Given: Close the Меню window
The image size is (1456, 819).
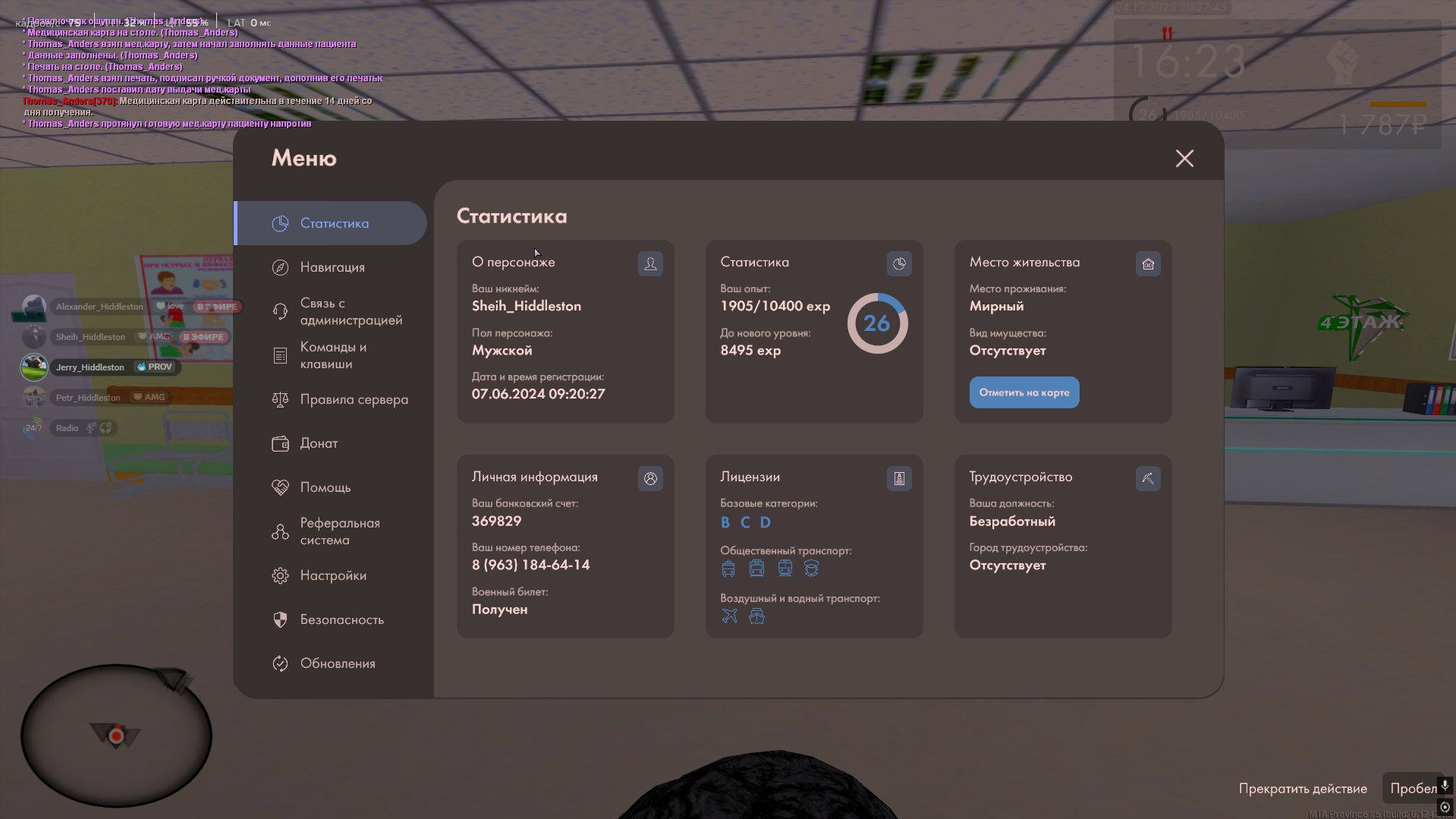Looking at the screenshot, I should [x=1184, y=158].
